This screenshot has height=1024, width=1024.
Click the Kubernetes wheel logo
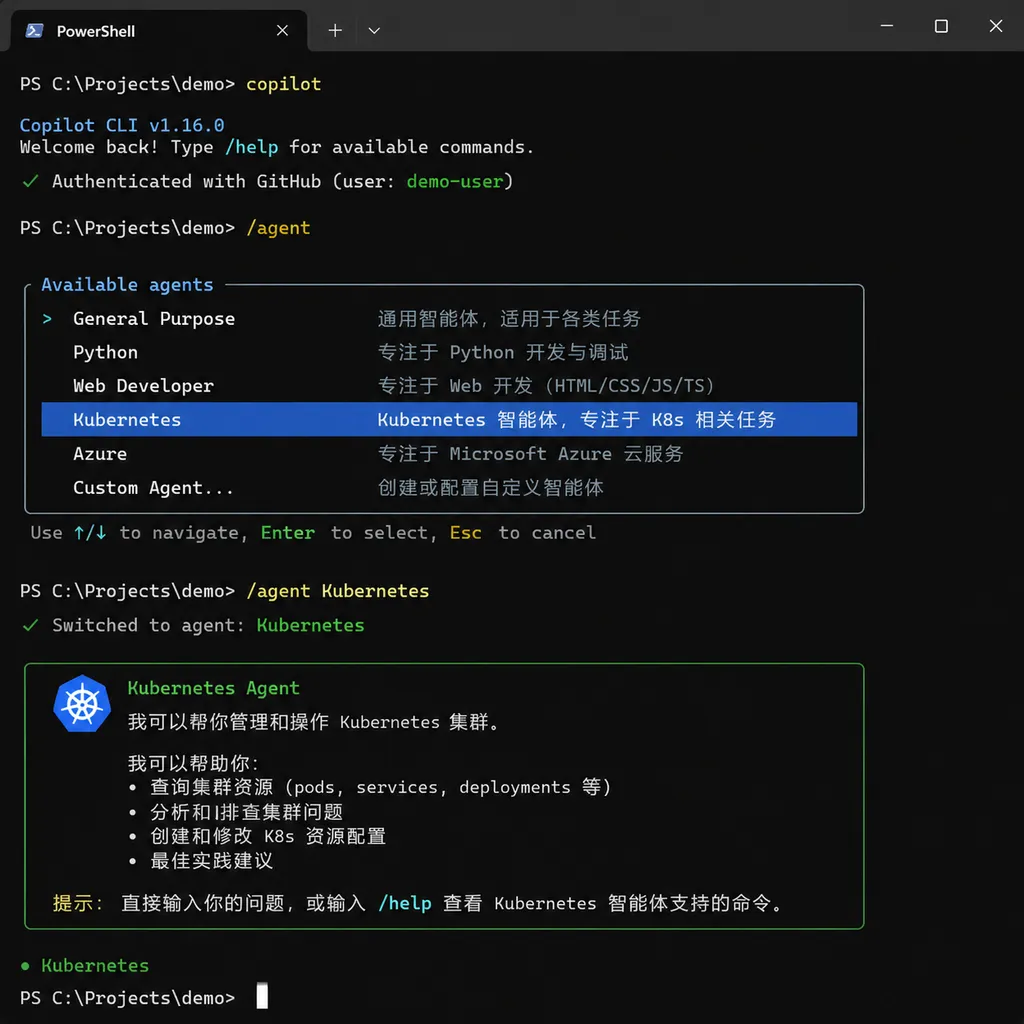pos(82,704)
